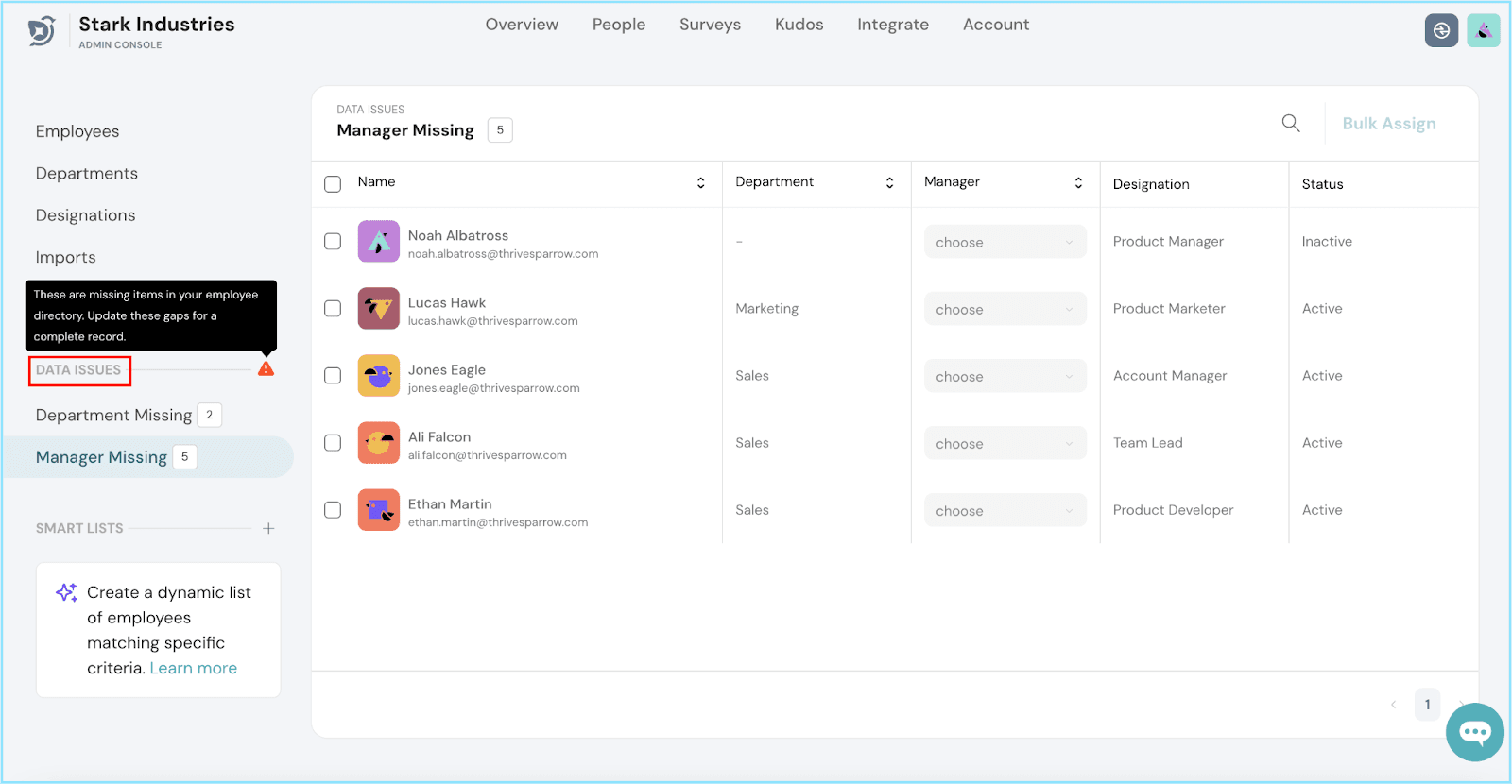1512x784 pixels.
Task: Click Inactive status for Noah Albatross
Action: tap(1327, 241)
